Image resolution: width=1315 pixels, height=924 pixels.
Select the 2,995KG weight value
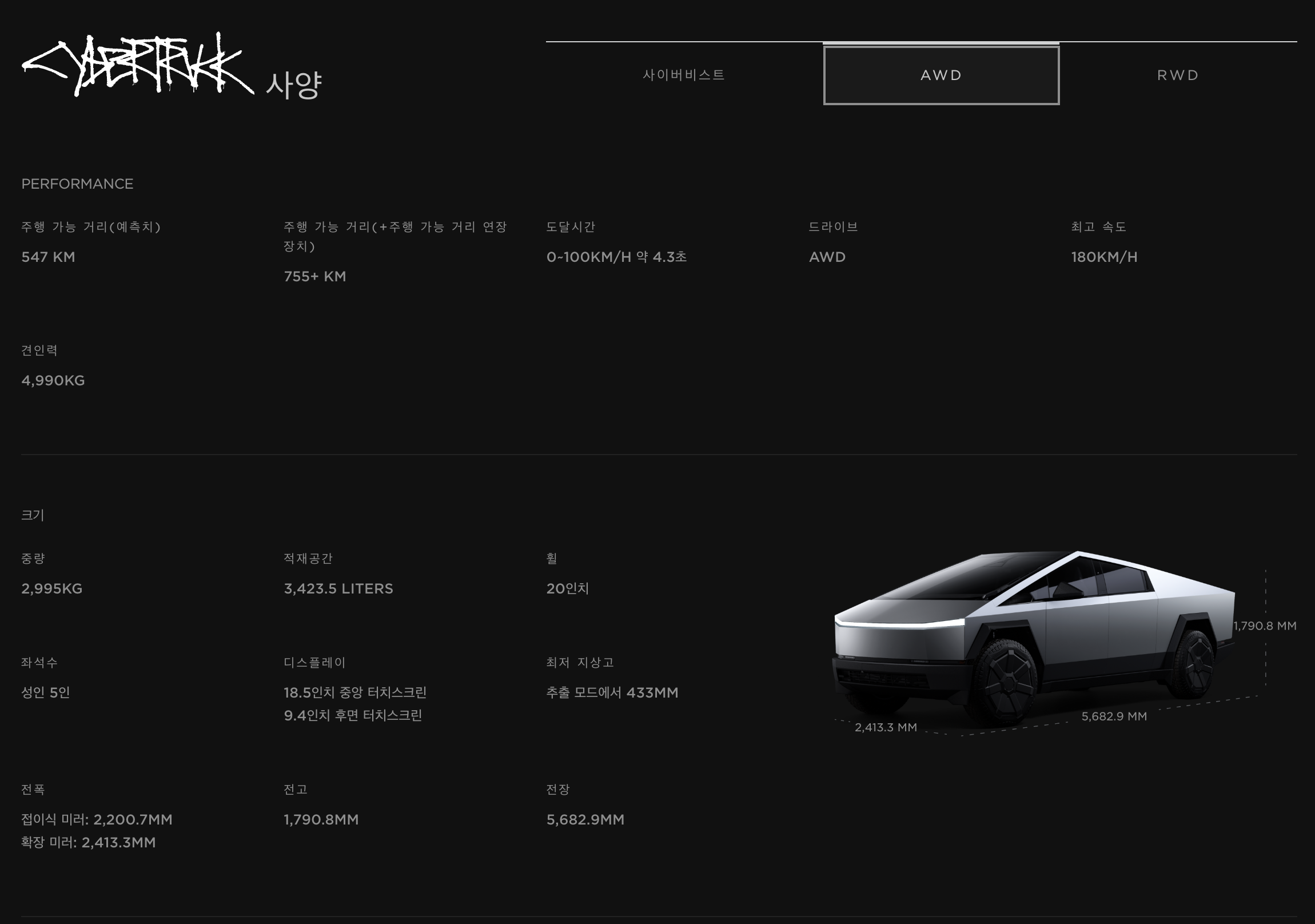(51, 588)
